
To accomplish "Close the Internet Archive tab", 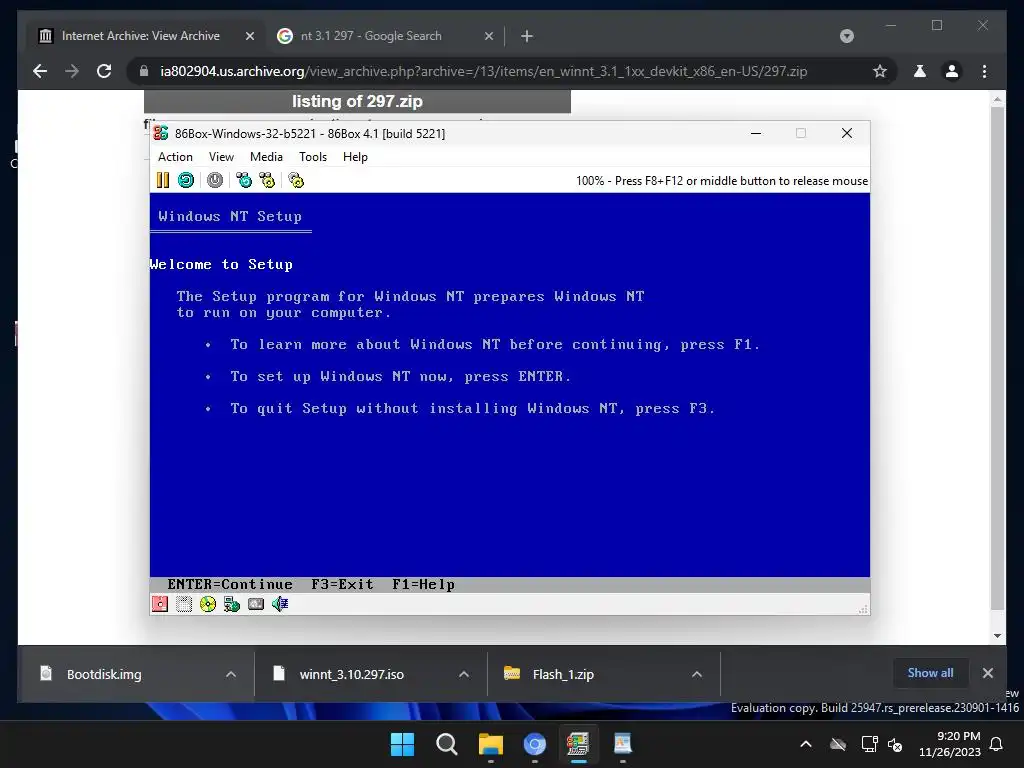I will click(x=249, y=36).
